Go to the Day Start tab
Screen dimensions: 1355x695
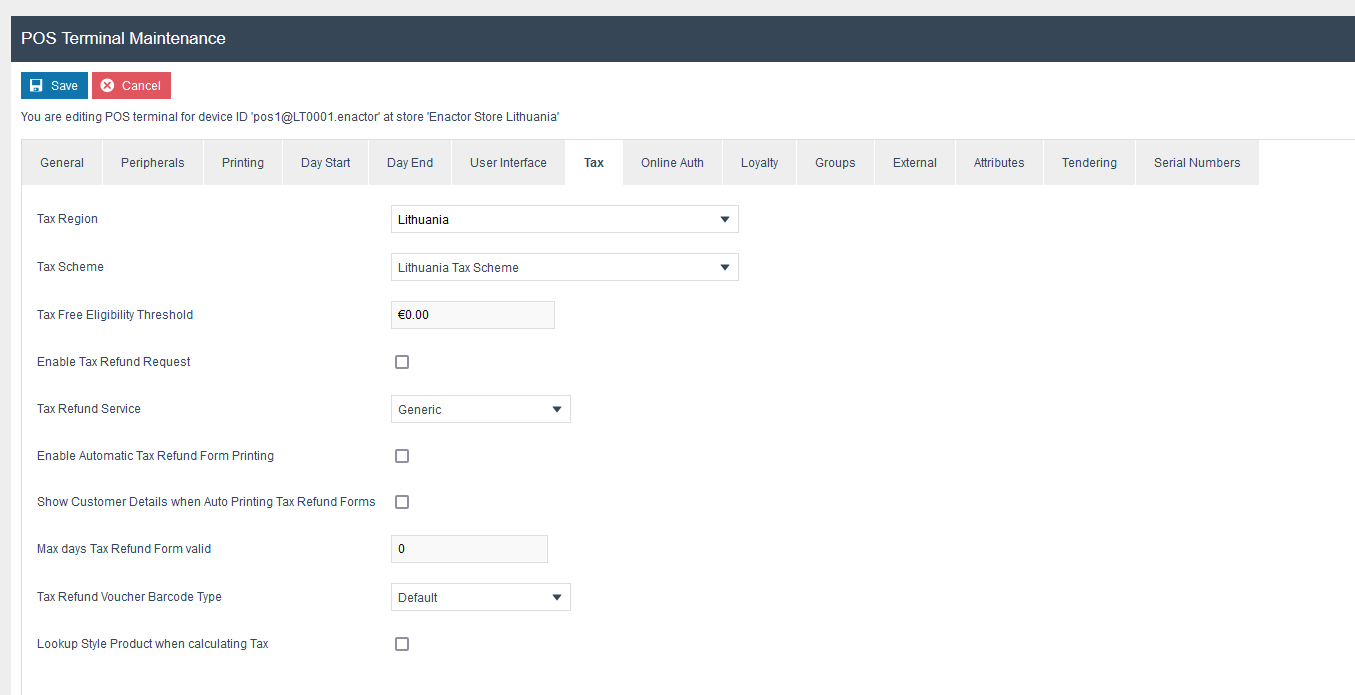click(x=325, y=163)
